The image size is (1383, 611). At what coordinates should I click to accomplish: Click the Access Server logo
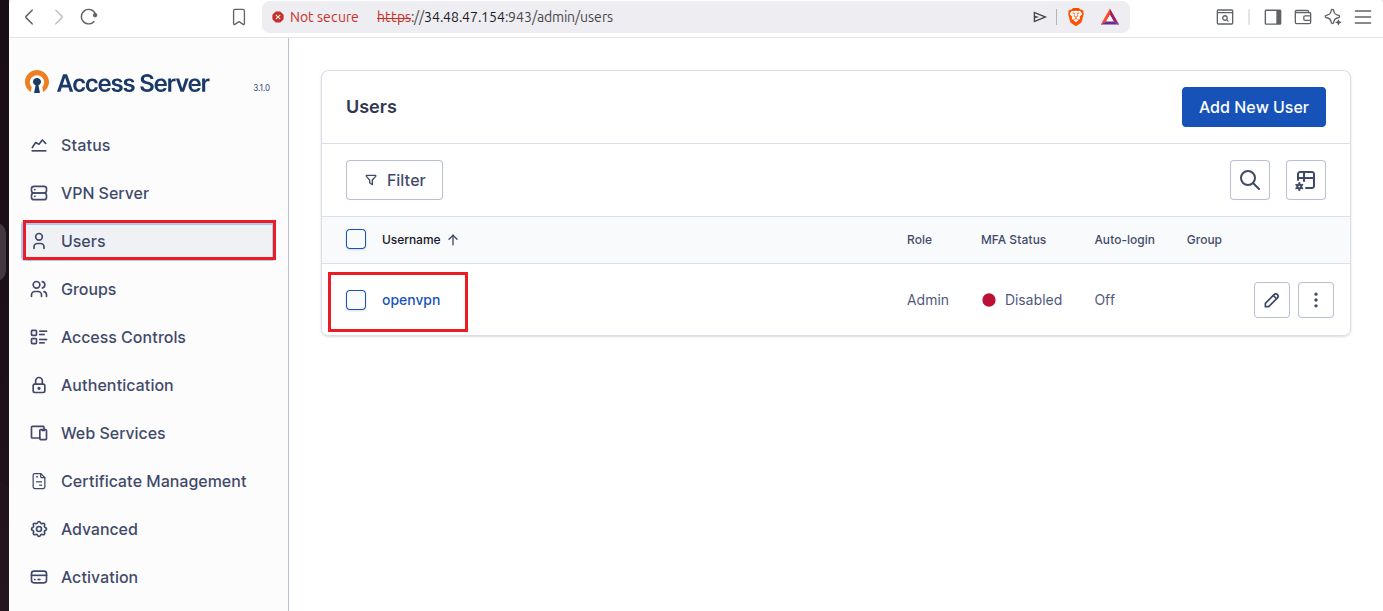117,83
